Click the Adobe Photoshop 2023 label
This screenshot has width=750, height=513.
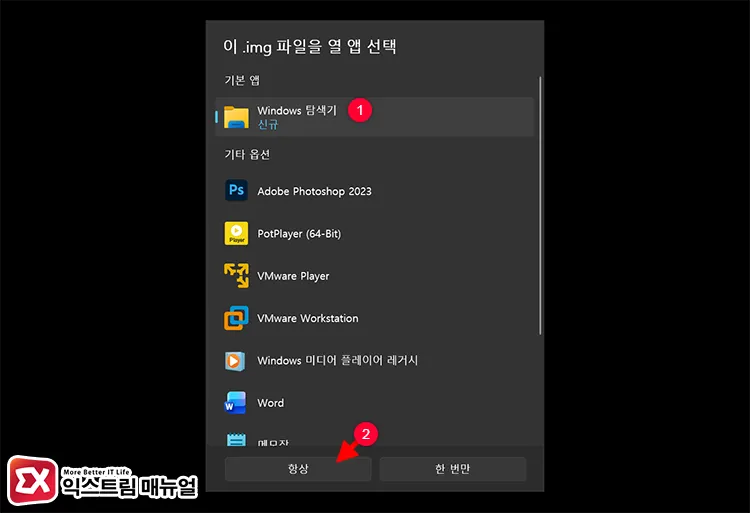[314, 191]
